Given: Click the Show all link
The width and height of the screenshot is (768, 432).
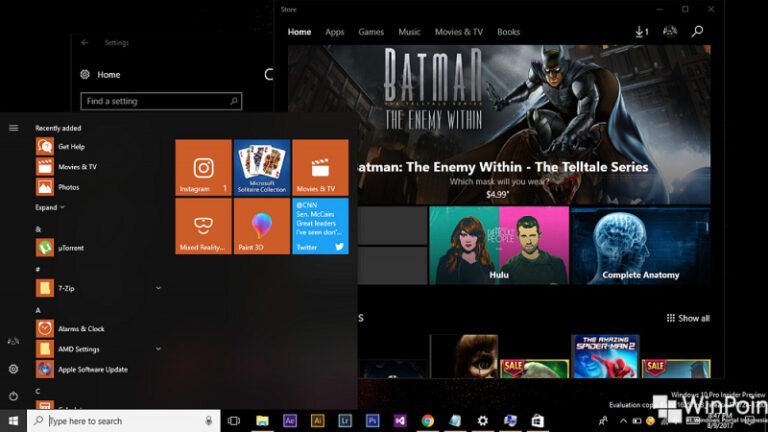Looking at the screenshot, I should pos(688,318).
